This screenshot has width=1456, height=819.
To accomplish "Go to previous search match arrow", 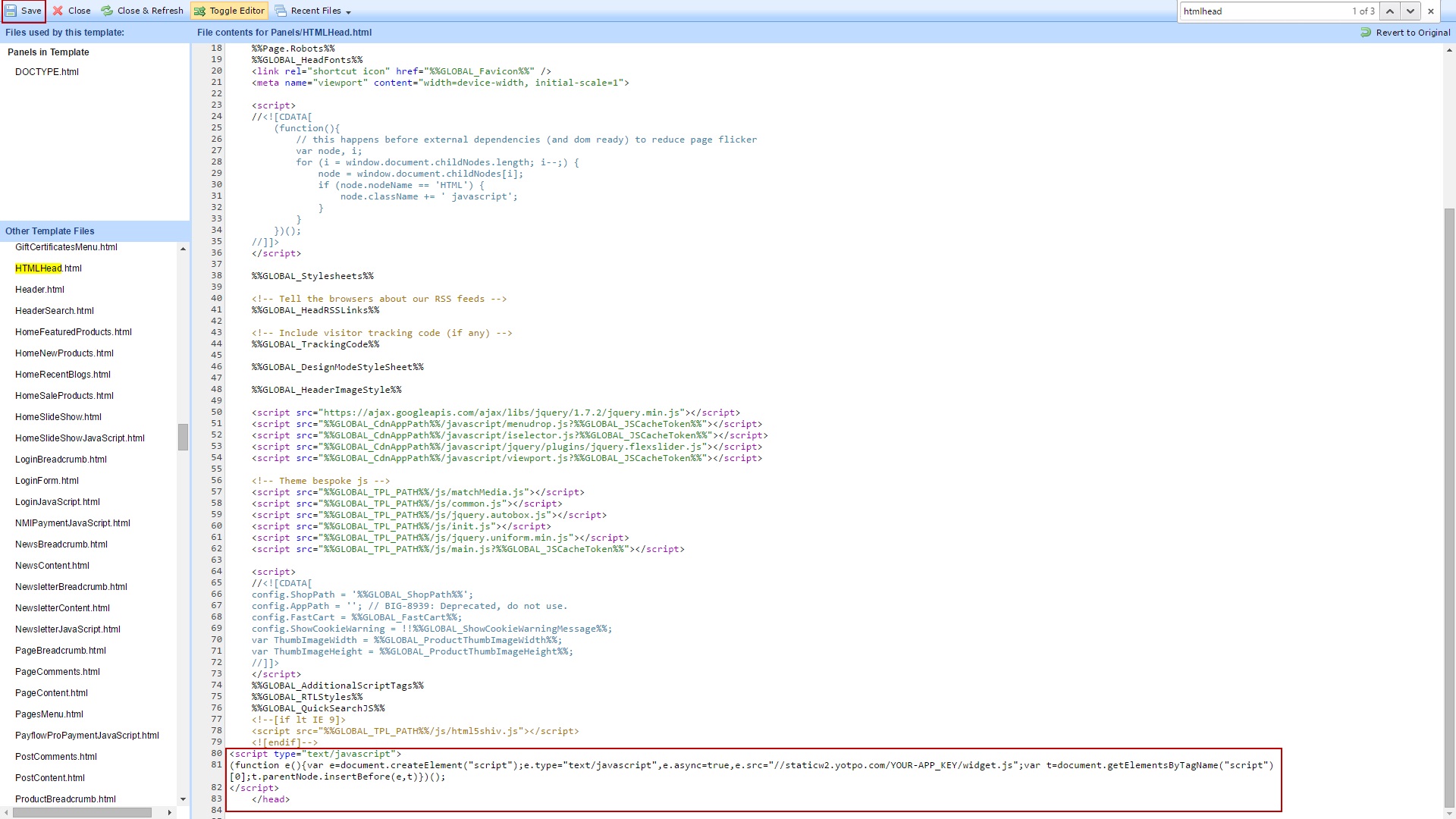I will 1389,11.
